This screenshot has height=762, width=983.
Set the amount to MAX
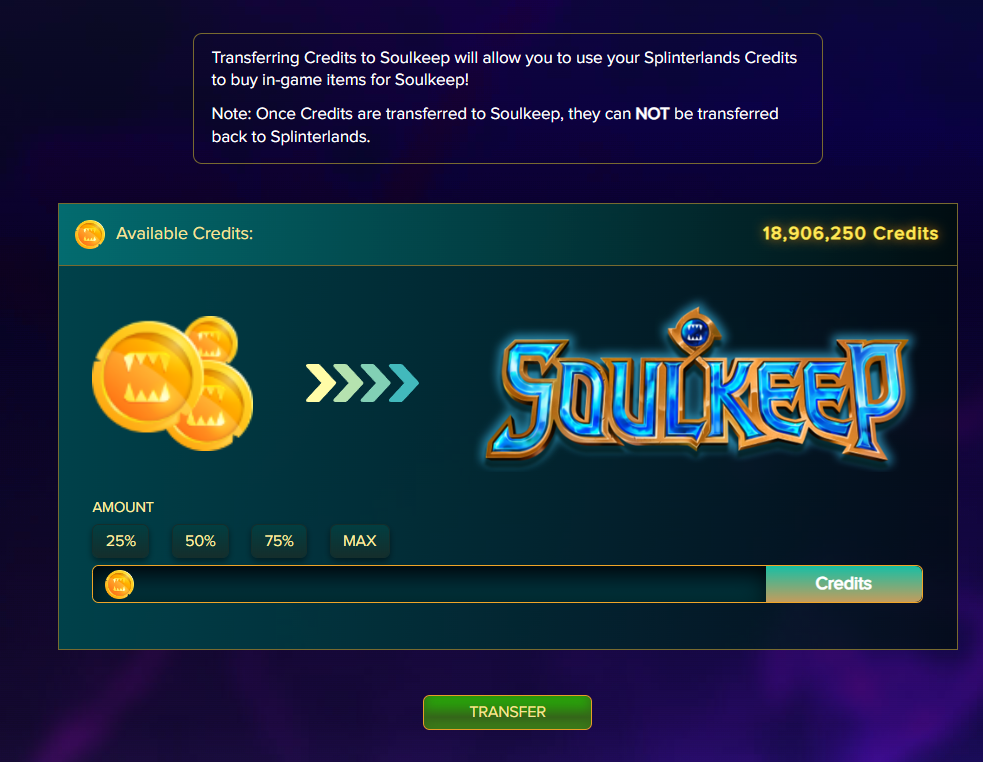click(x=360, y=541)
